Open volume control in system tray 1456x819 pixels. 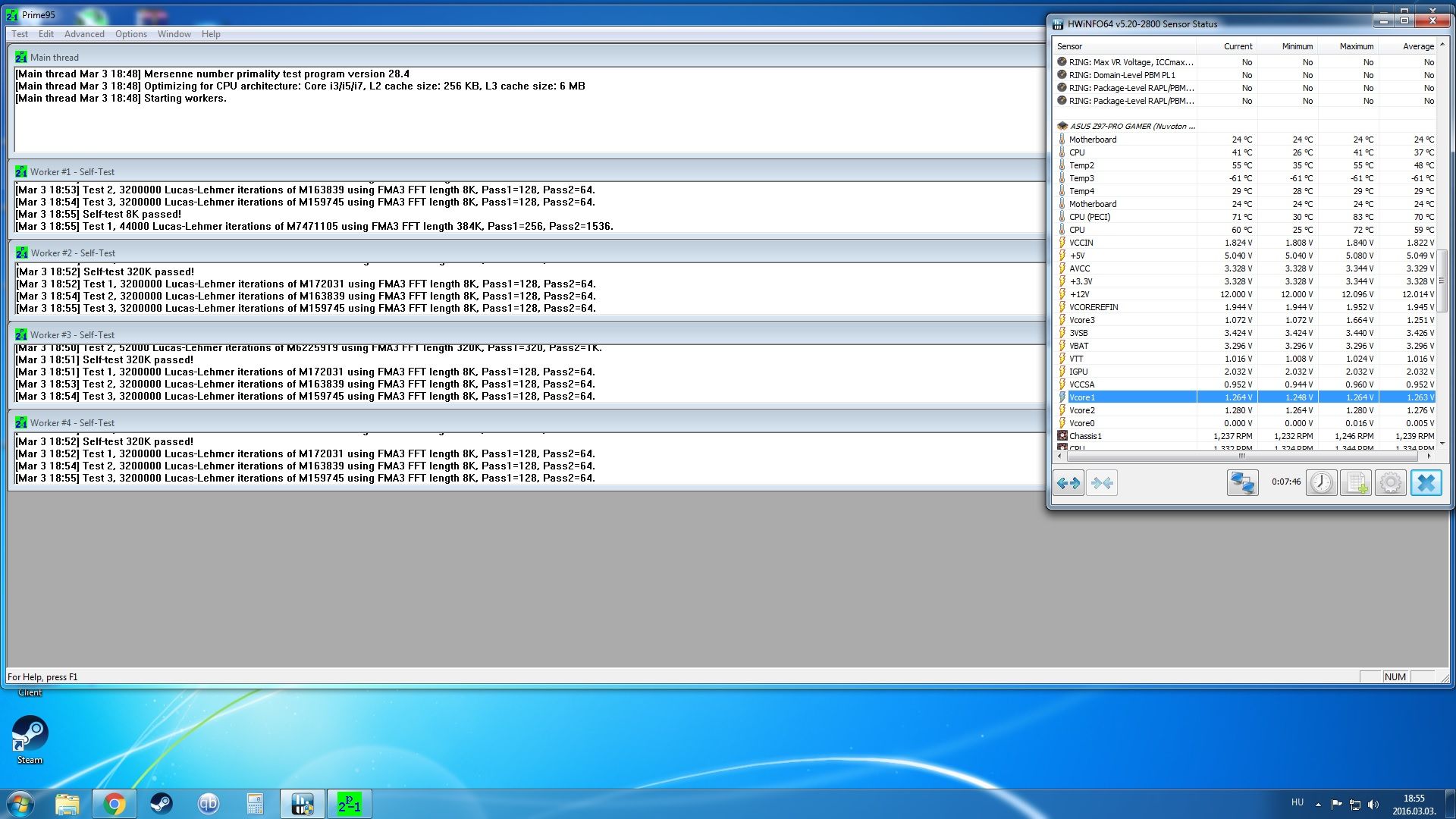coord(1373,804)
